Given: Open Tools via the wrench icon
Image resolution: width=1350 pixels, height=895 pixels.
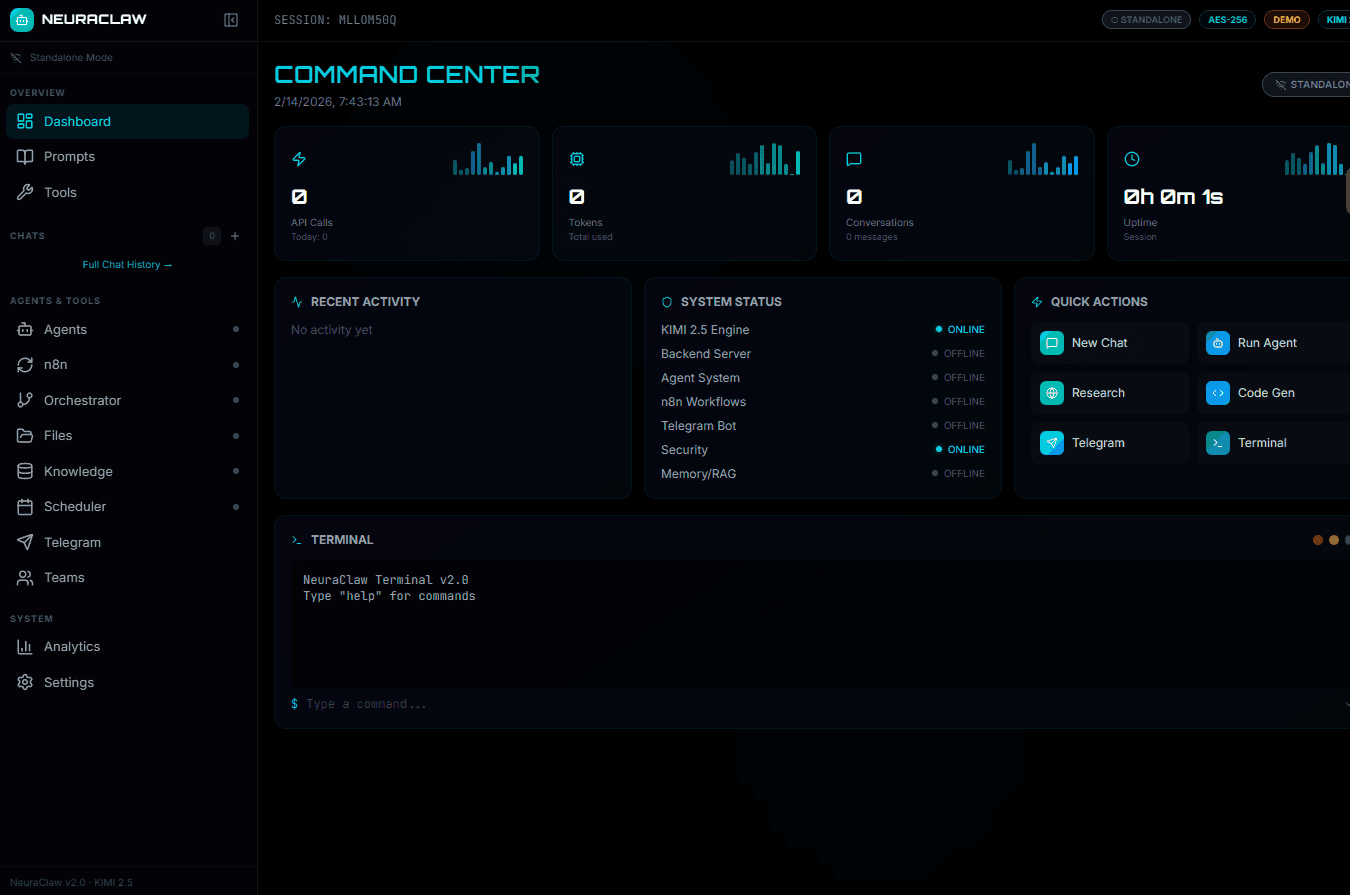Looking at the screenshot, I should tap(24, 192).
